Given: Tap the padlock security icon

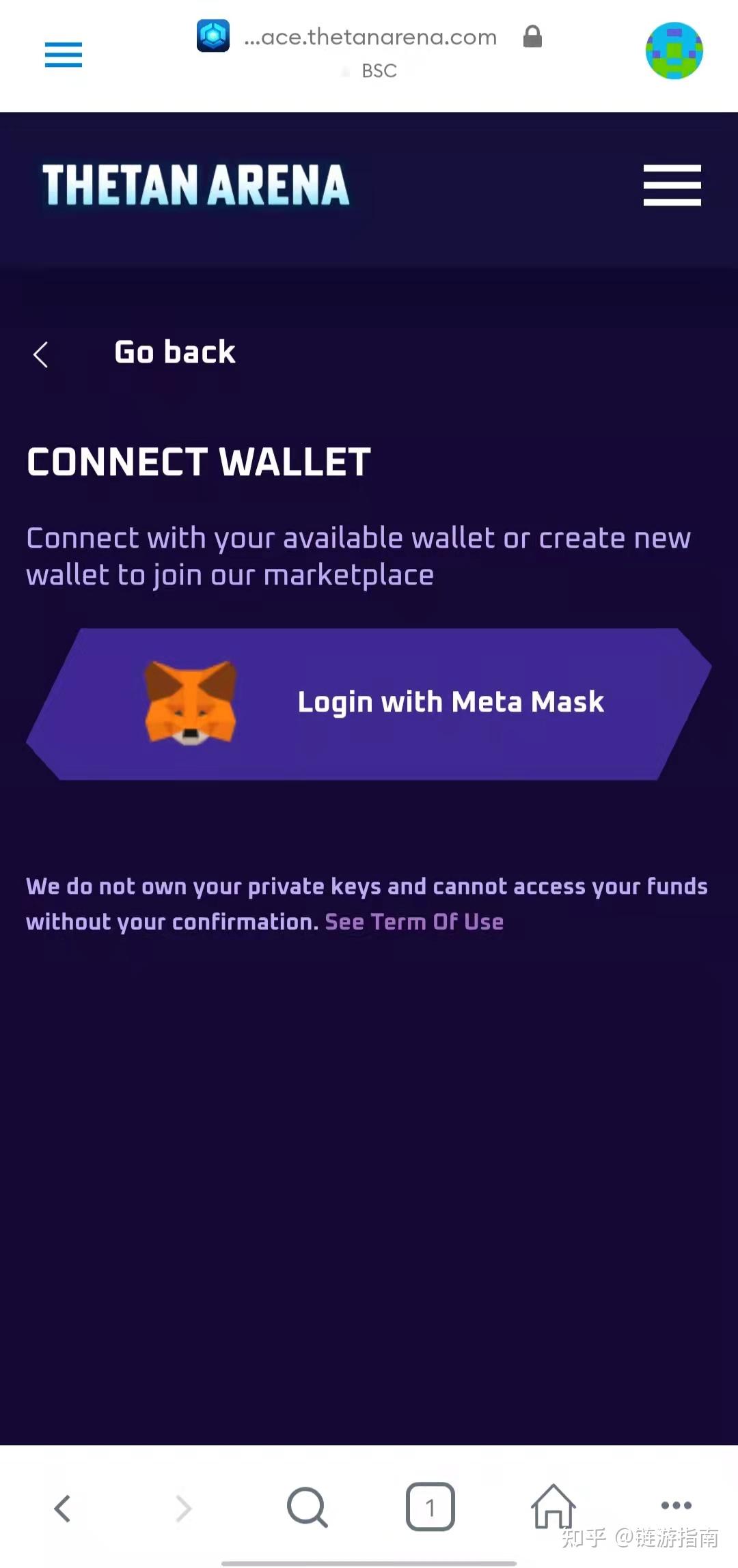Looking at the screenshot, I should click(x=532, y=36).
